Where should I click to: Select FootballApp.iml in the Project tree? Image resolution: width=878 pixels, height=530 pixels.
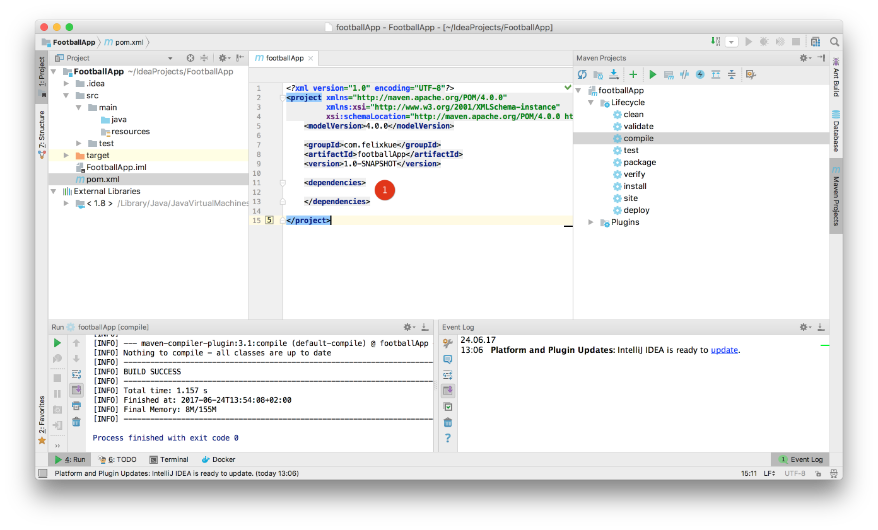[115, 167]
